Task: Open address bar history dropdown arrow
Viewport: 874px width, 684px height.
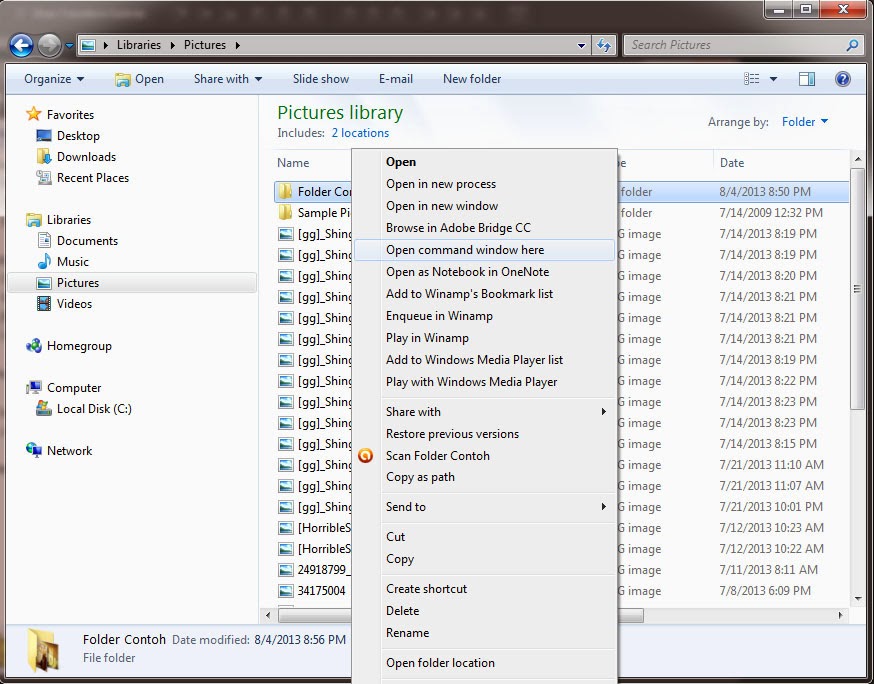Action: pyautogui.click(x=581, y=46)
